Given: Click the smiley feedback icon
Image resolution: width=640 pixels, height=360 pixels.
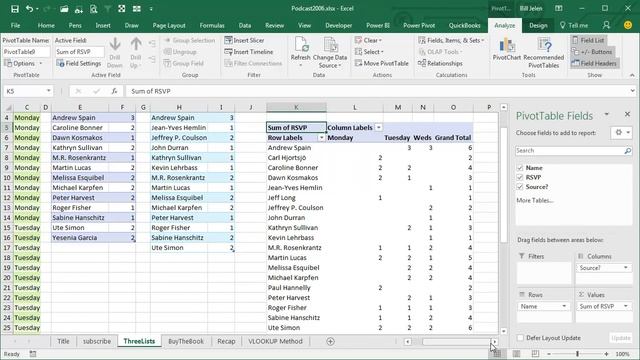Looking at the screenshot, I should pyautogui.click(x=628, y=25).
